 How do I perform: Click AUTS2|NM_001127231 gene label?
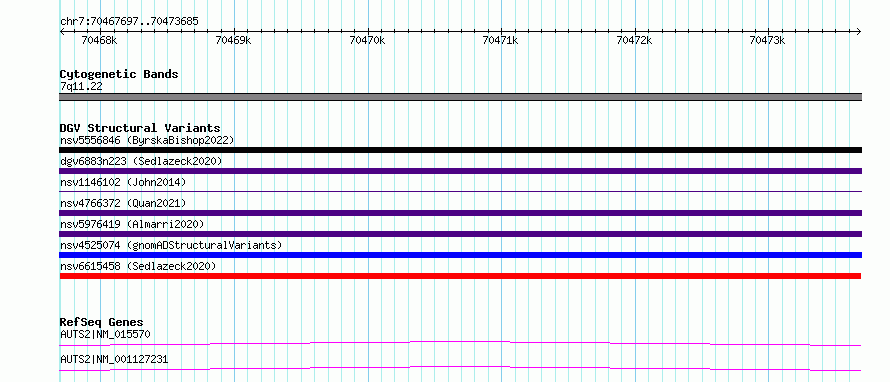click(114, 359)
